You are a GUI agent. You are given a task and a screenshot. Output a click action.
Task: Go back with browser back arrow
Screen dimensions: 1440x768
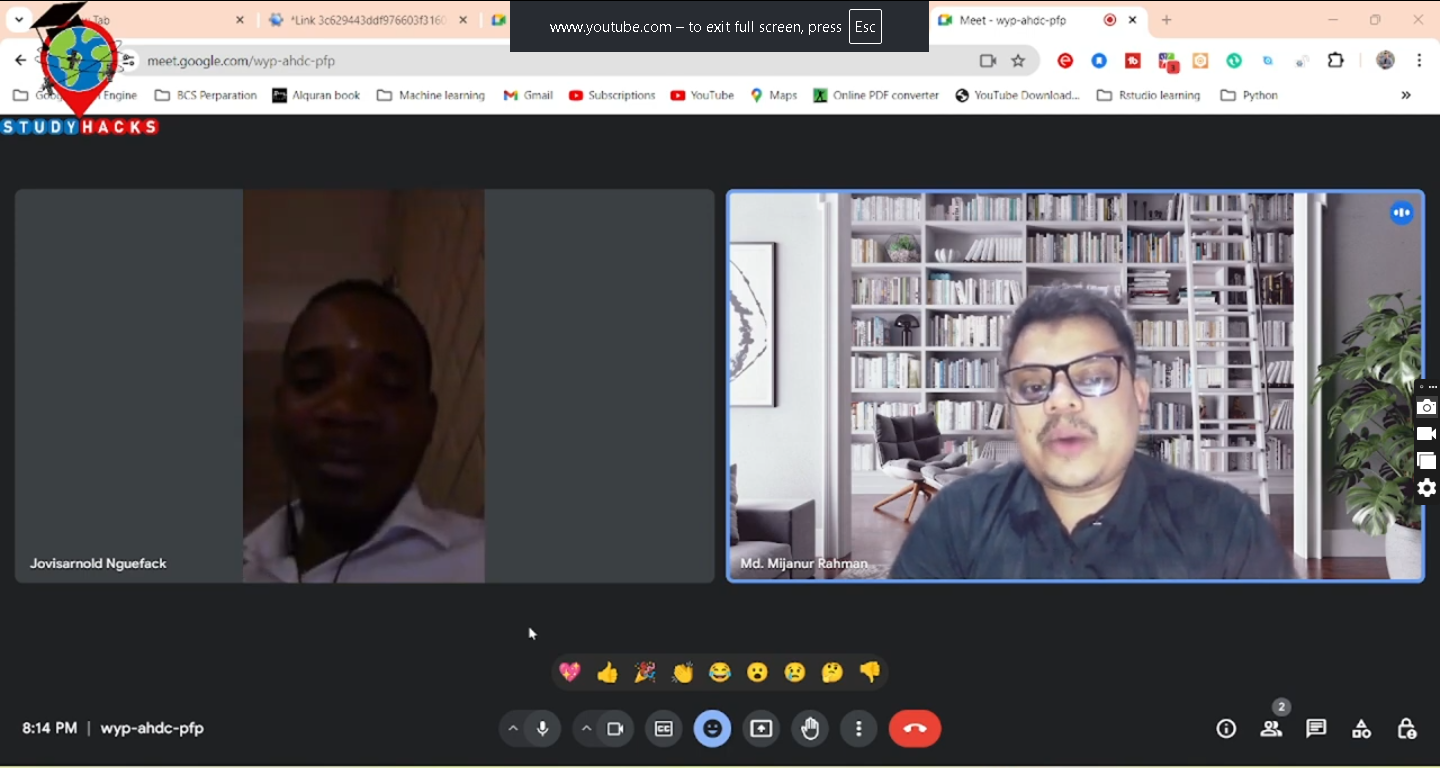[x=21, y=61]
